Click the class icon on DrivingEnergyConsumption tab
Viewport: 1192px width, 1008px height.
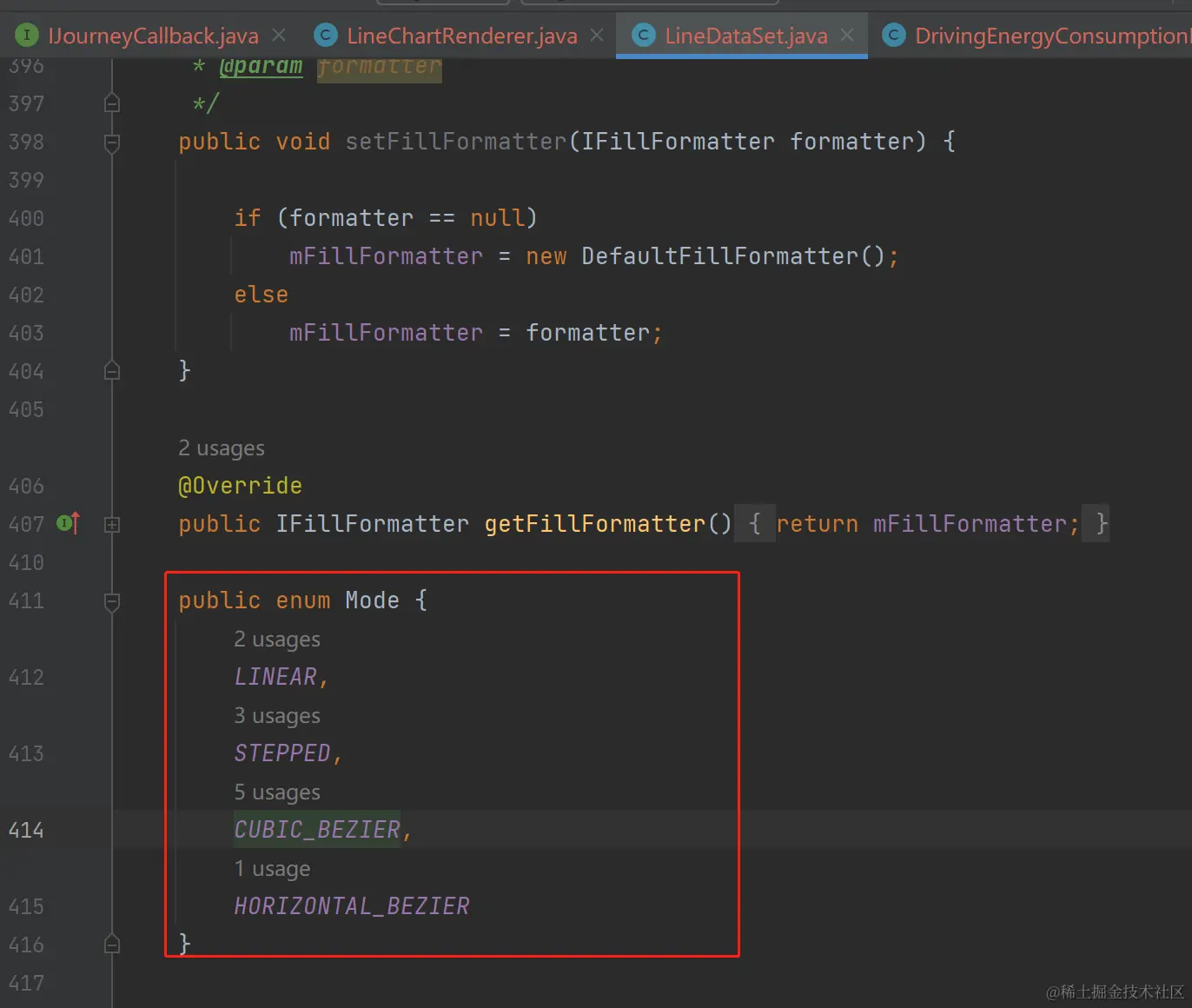(893, 36)
